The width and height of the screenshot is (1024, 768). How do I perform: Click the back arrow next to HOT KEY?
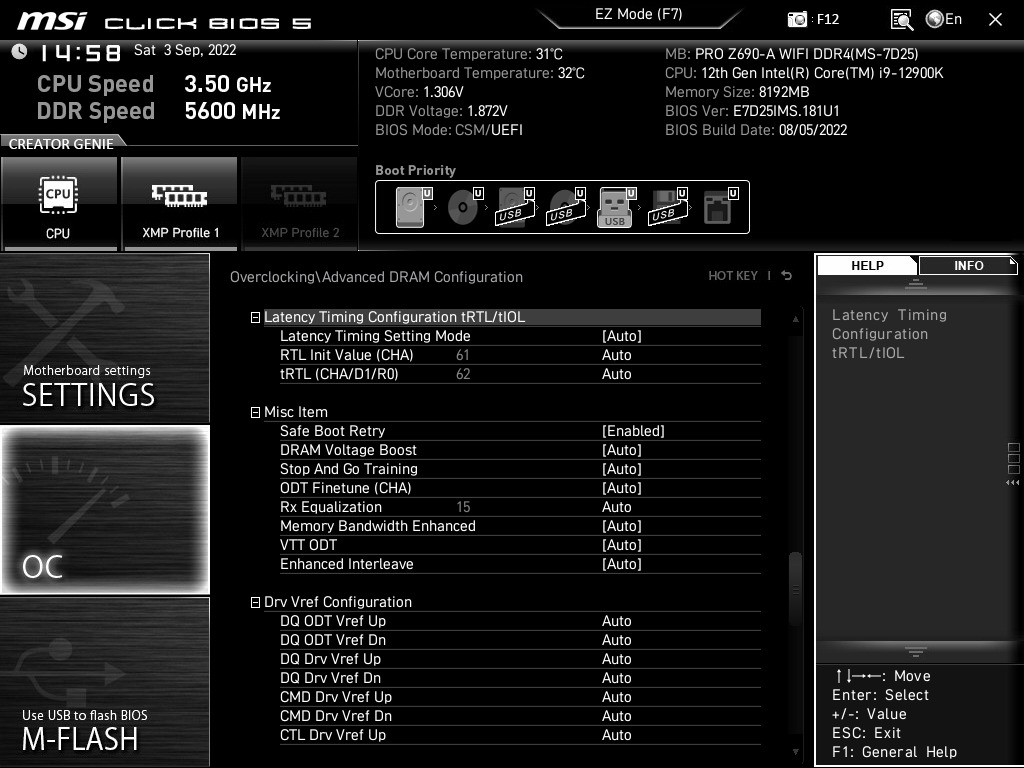(x=787, y=276)
